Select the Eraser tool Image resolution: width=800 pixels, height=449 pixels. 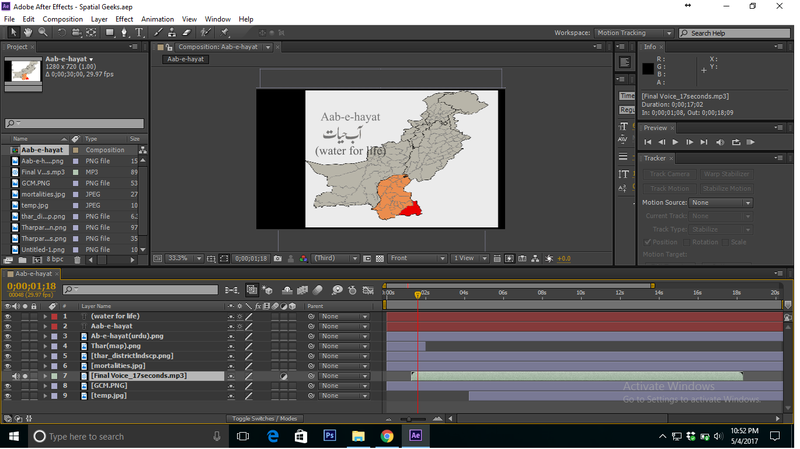(x=187, y=33)
